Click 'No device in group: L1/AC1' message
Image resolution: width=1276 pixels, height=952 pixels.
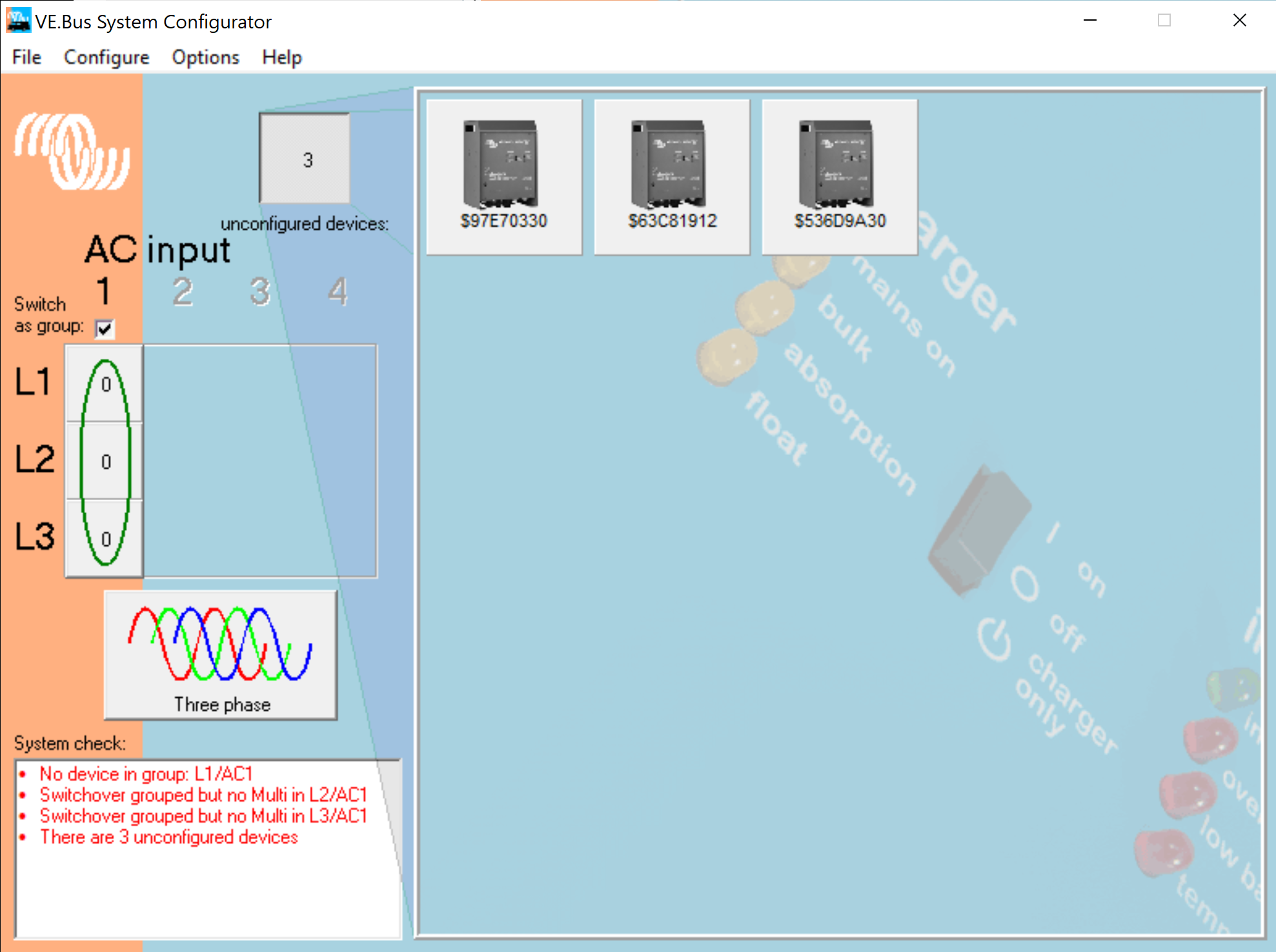[x=146, y=774]
